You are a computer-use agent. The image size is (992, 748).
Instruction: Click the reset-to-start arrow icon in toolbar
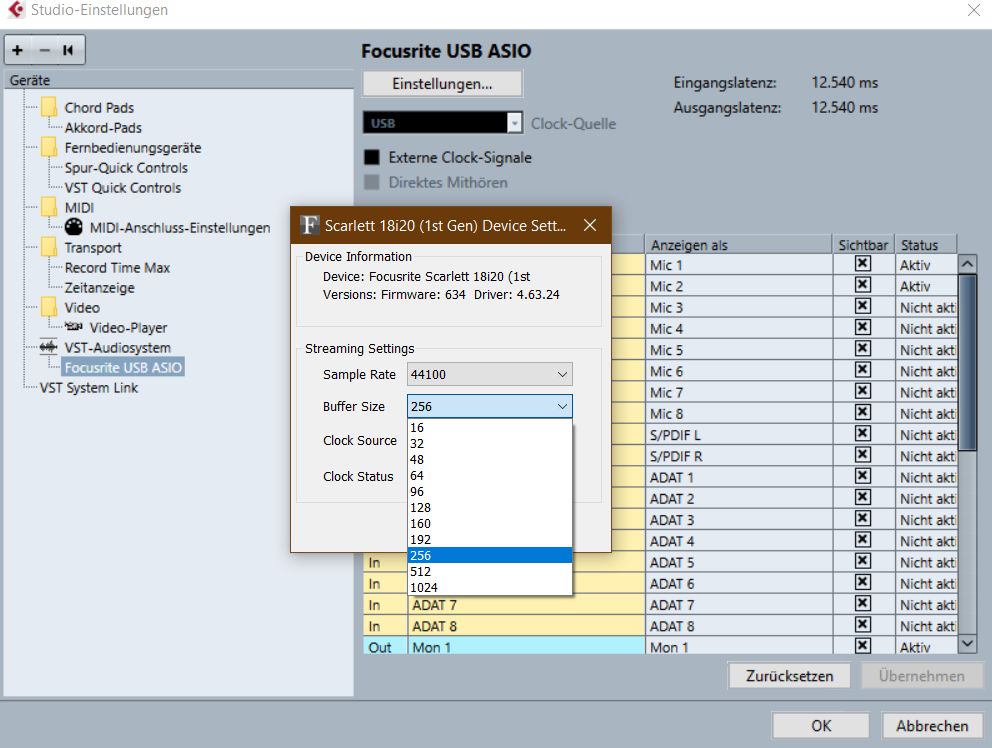[68, 50]
